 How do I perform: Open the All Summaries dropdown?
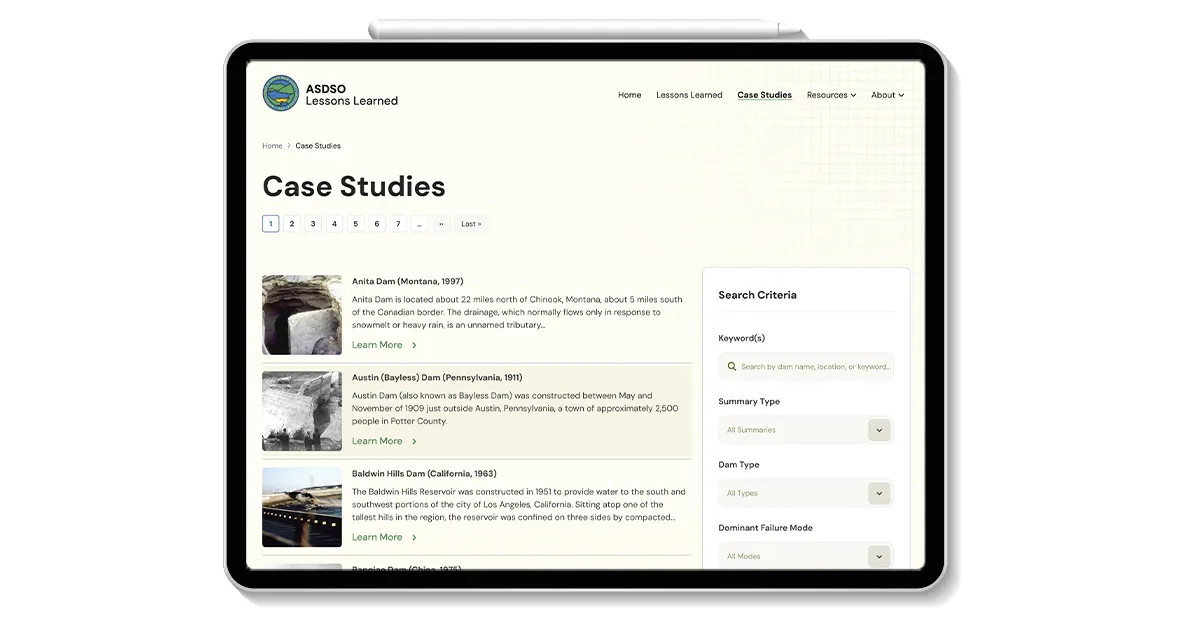[806, 429]
